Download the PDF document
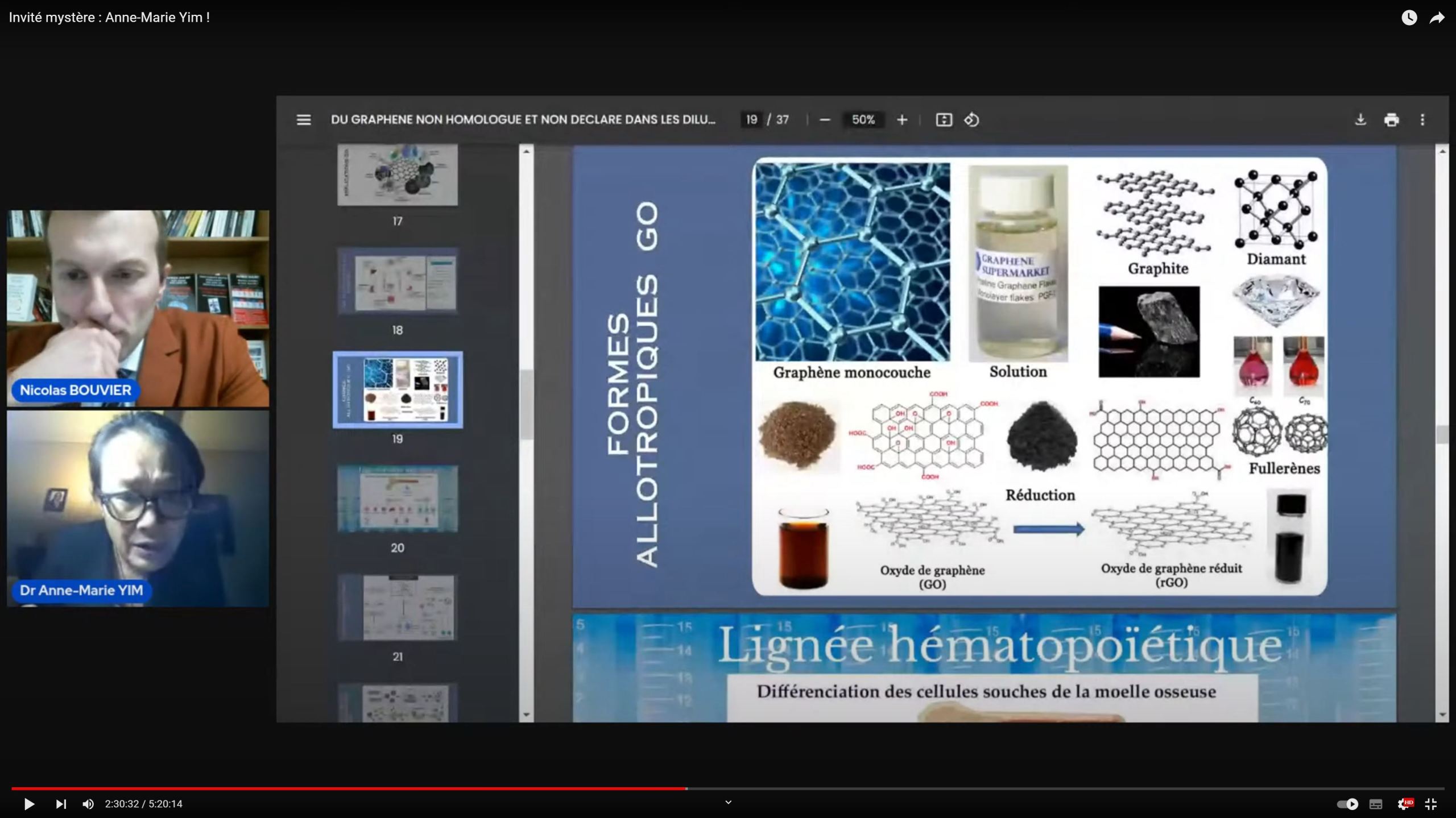The height and width of the screenshot is (818, 1456). pyautogui.click(x=1360, y=120)
